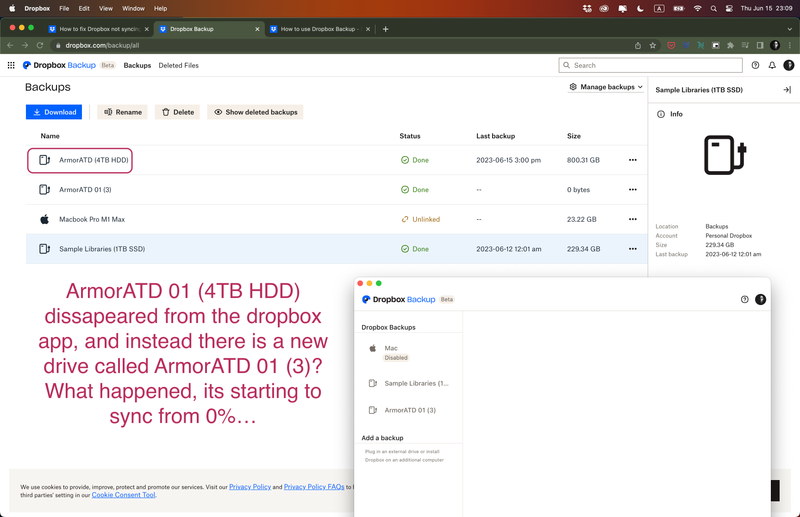Open the notifications bell
800x517 pixels.
point(772,65)
